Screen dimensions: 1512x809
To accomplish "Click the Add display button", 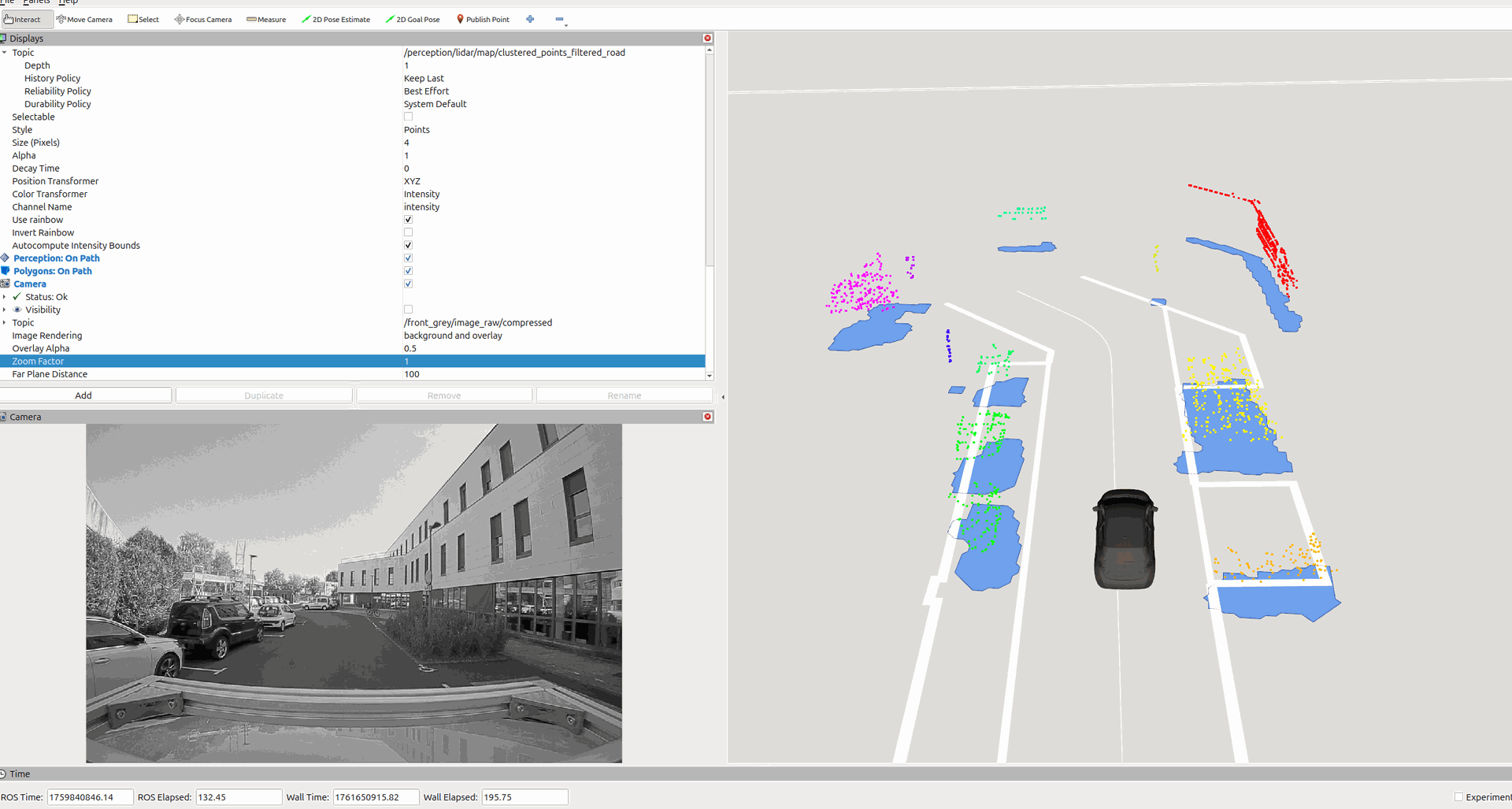I will pos(85,395).
